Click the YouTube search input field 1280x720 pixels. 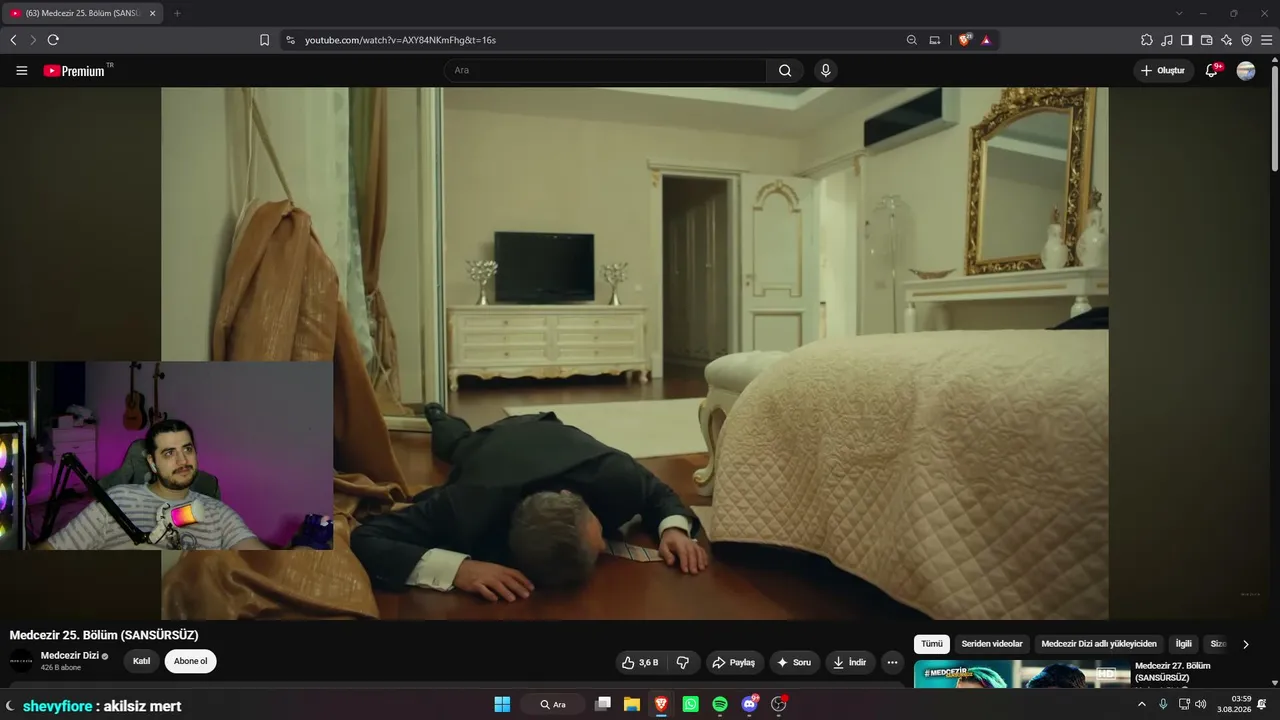[605, 71]
